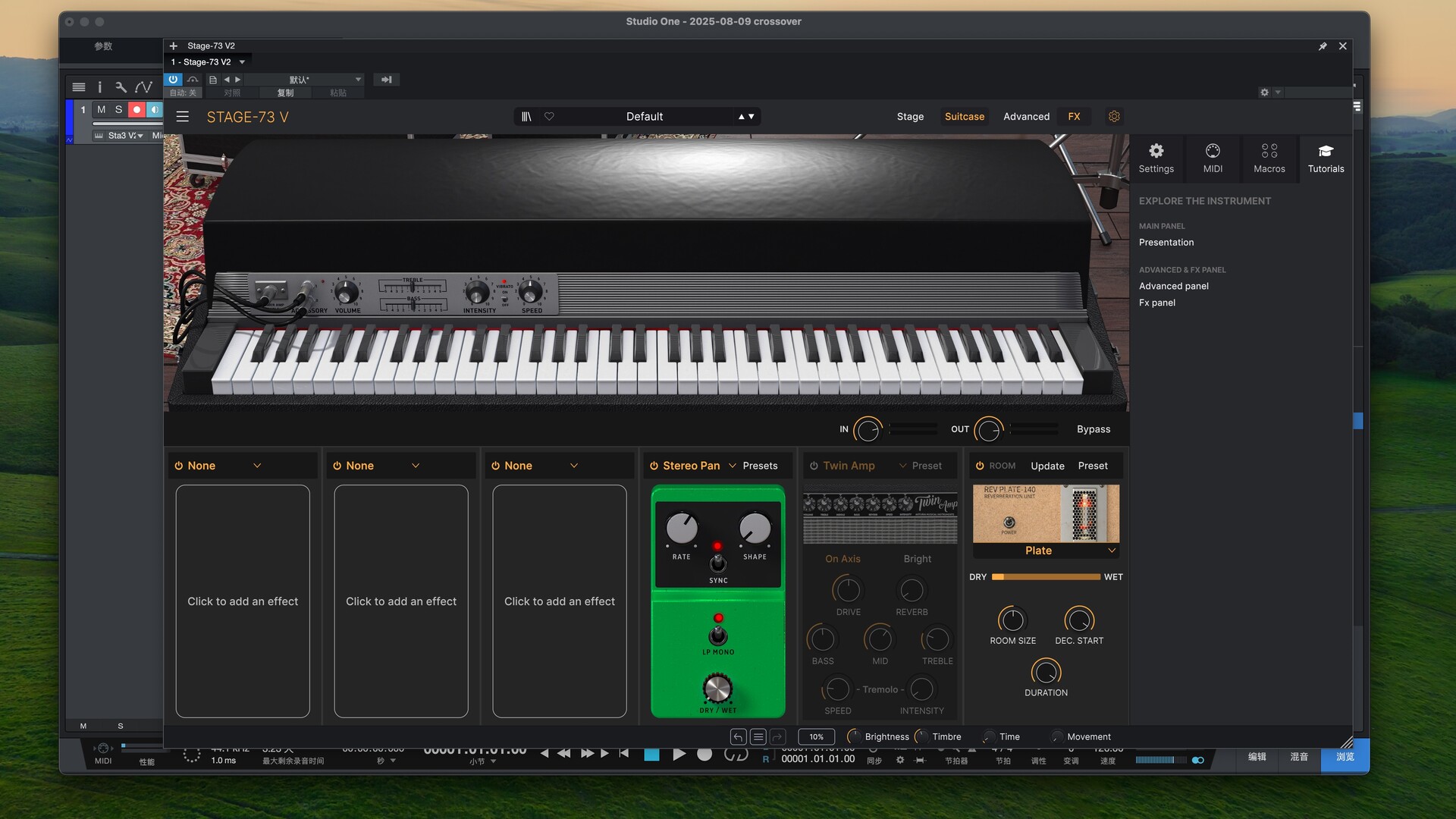Toggle plugin power activate button
The width and height of the screenshot is (1456, 819).
[x=174, y=80]
